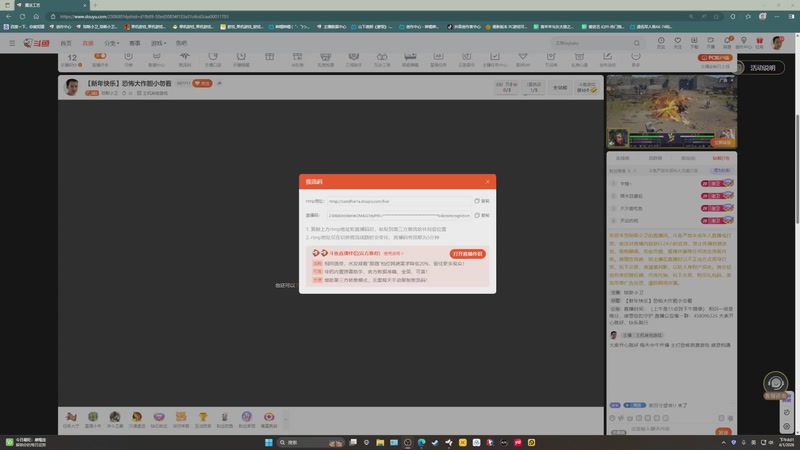The height and width of the screenshot is (450, 800).
Task: Open the 创作中心 lightbulb icon in the header
Action: 743,42
